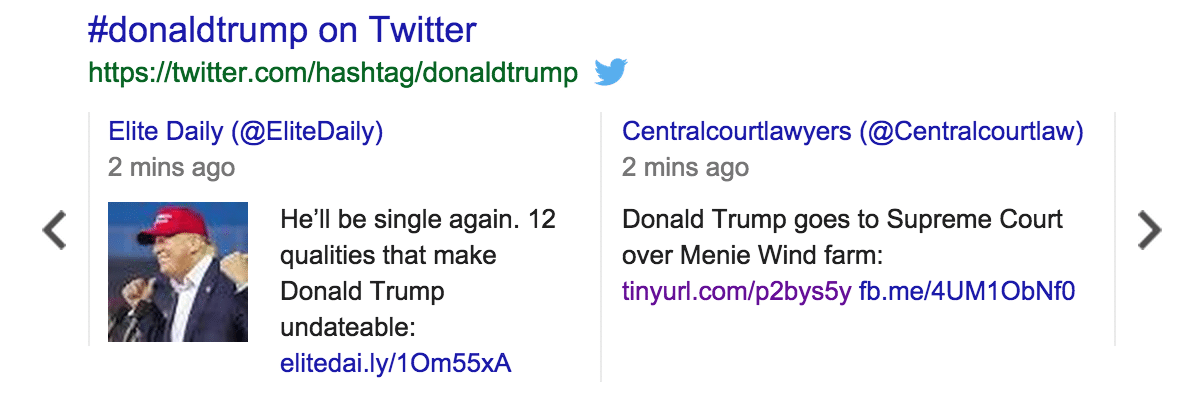Screen dimensions: 1200x404
Task: Click the word 'undateable:' in Elite Daily tweet
Action: [x=347, y=327]
